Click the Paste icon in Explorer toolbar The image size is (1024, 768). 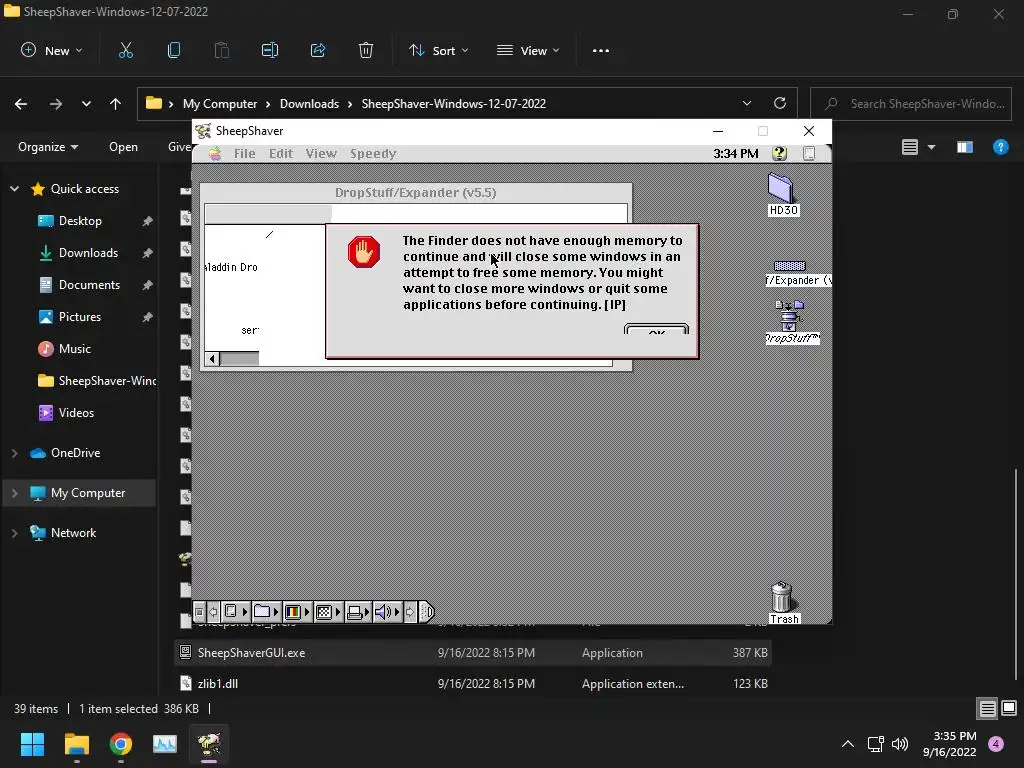tap(222, 50)
